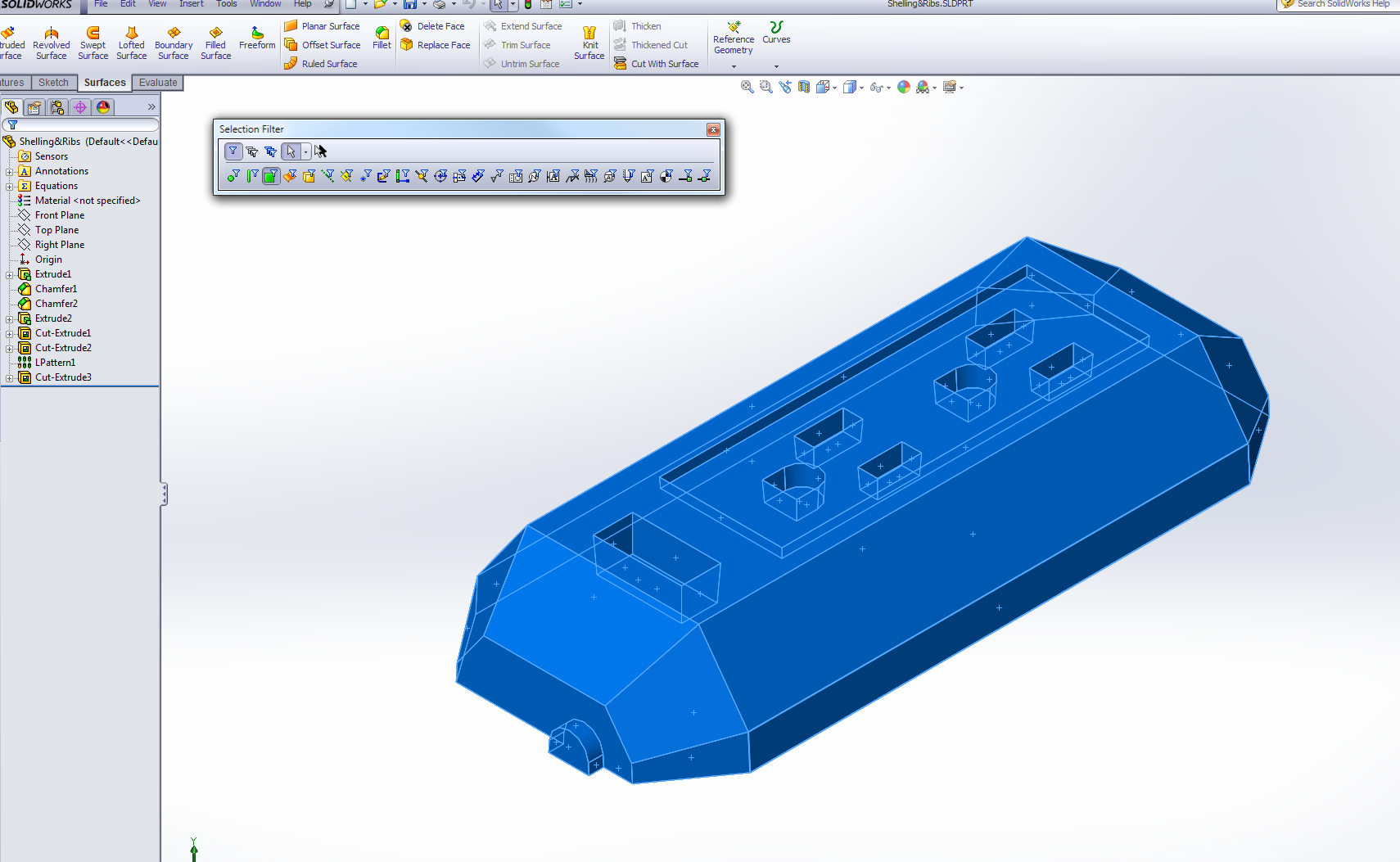Expand the Cut-Extrude3 feature node
The width and height of the screenshot is (1400, 862).
pos(9,378)
